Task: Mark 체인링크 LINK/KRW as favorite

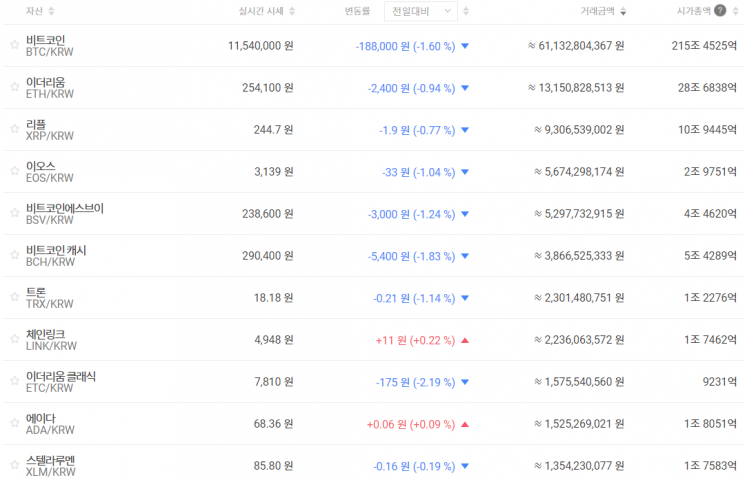Action: tap(15, 338)
